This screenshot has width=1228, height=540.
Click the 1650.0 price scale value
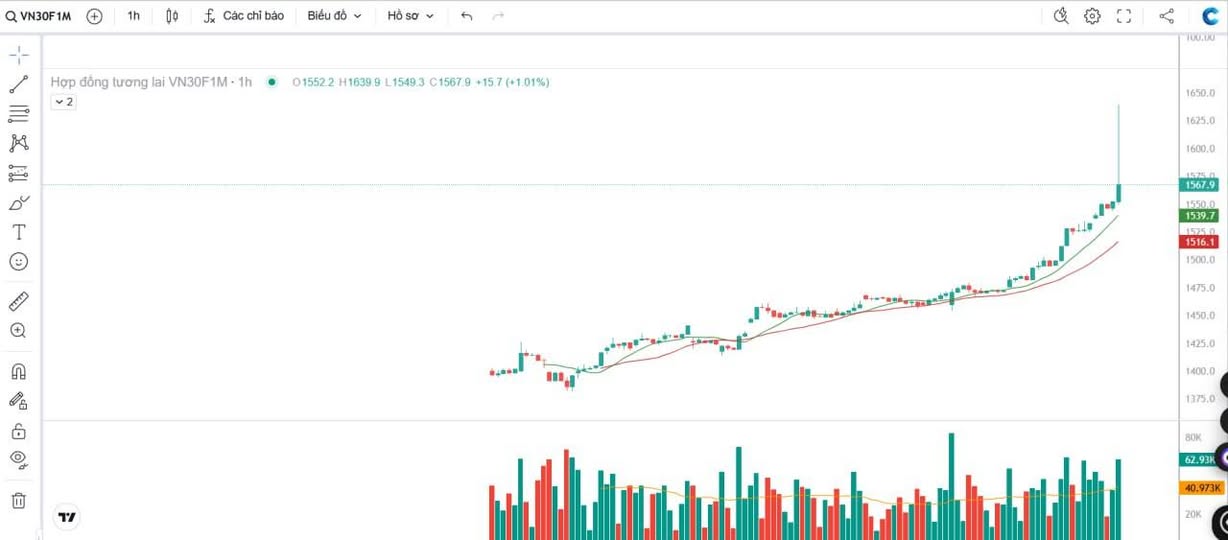click(x=1199, y=93)
